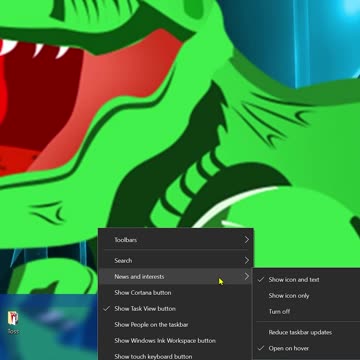This screenshot has width=360, height=360.
Task: Enable Show Cortana button option
Action: 176,292
